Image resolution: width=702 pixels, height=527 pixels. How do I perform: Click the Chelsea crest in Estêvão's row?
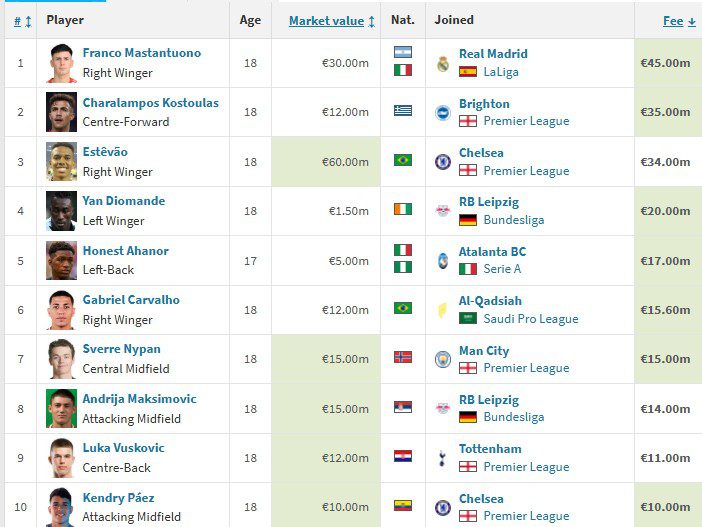point(443,162)
